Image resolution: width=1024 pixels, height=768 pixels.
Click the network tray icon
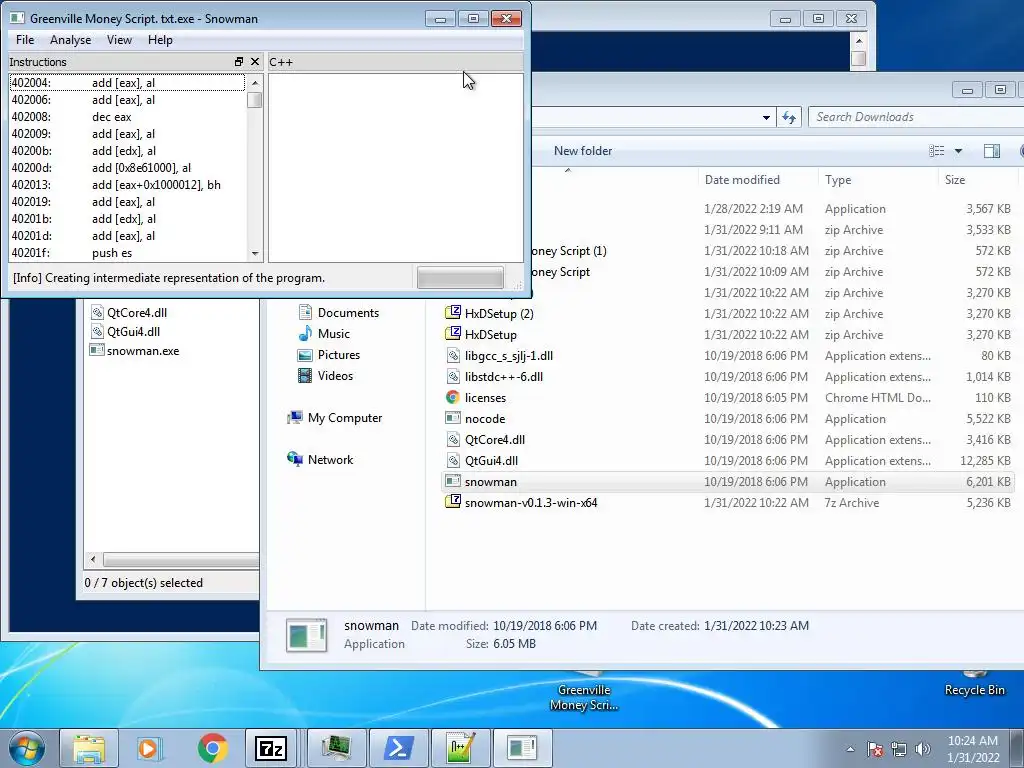pos(899,749)
